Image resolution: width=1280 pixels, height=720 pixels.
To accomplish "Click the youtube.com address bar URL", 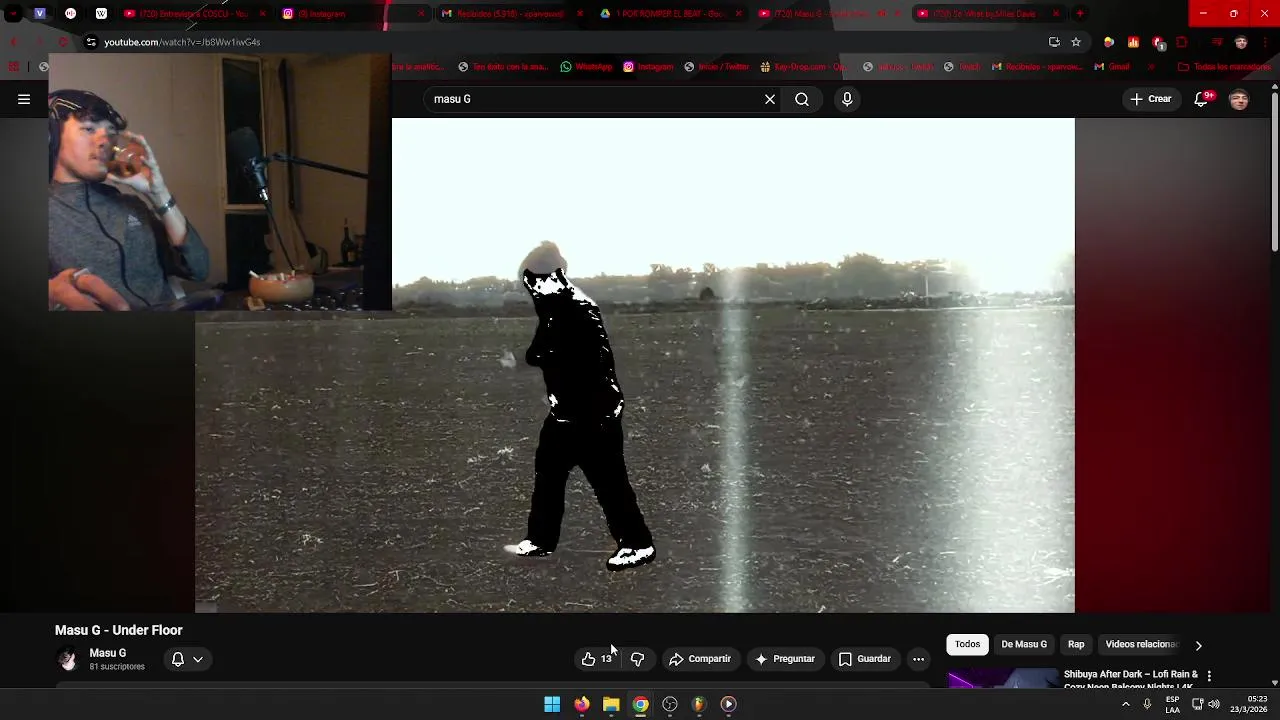I will point(182,42).
